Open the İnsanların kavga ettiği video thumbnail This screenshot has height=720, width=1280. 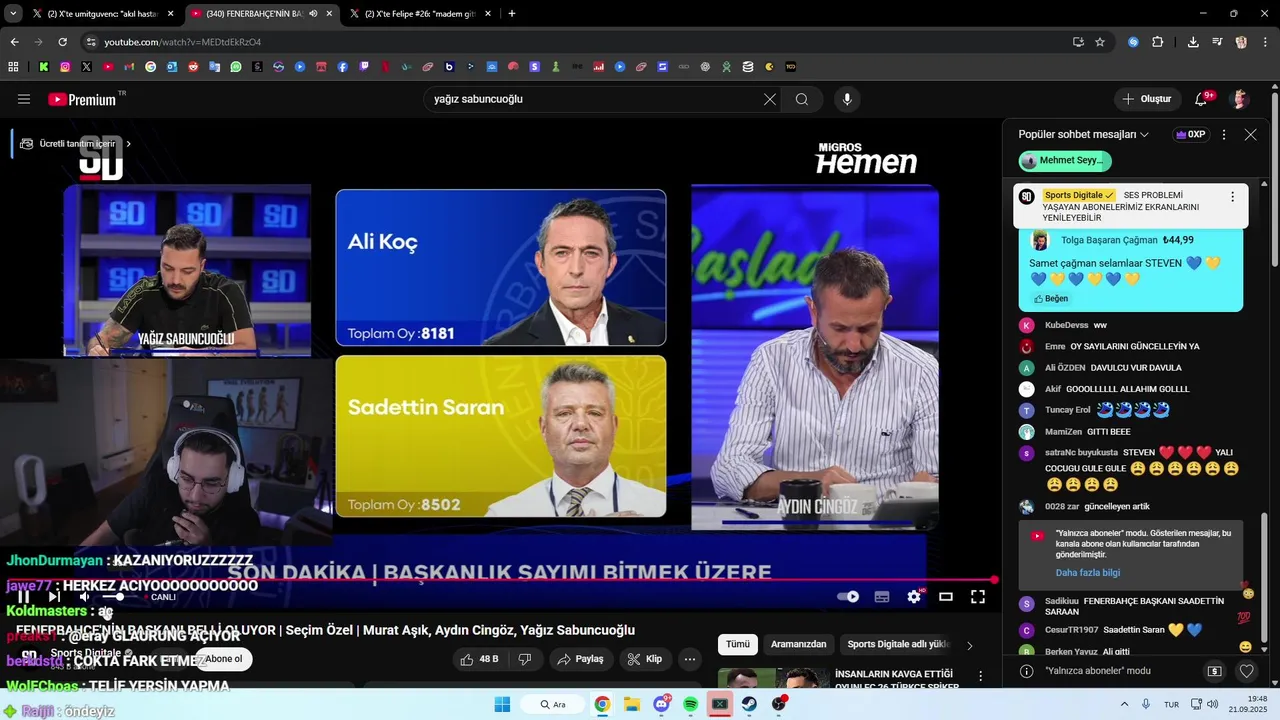(773, 679)
